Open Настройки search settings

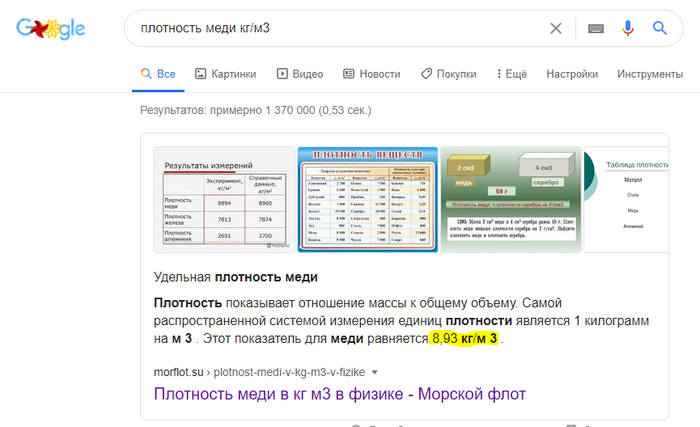pos(572,74)
